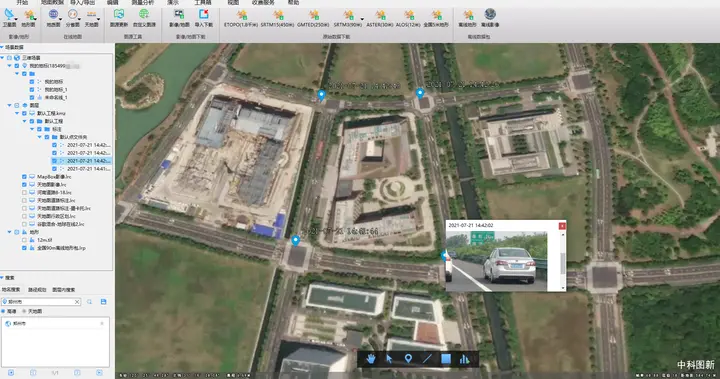The image size is (720, 379).
Task: Collapse the 地形 tree node
Action: pos(9,232)
